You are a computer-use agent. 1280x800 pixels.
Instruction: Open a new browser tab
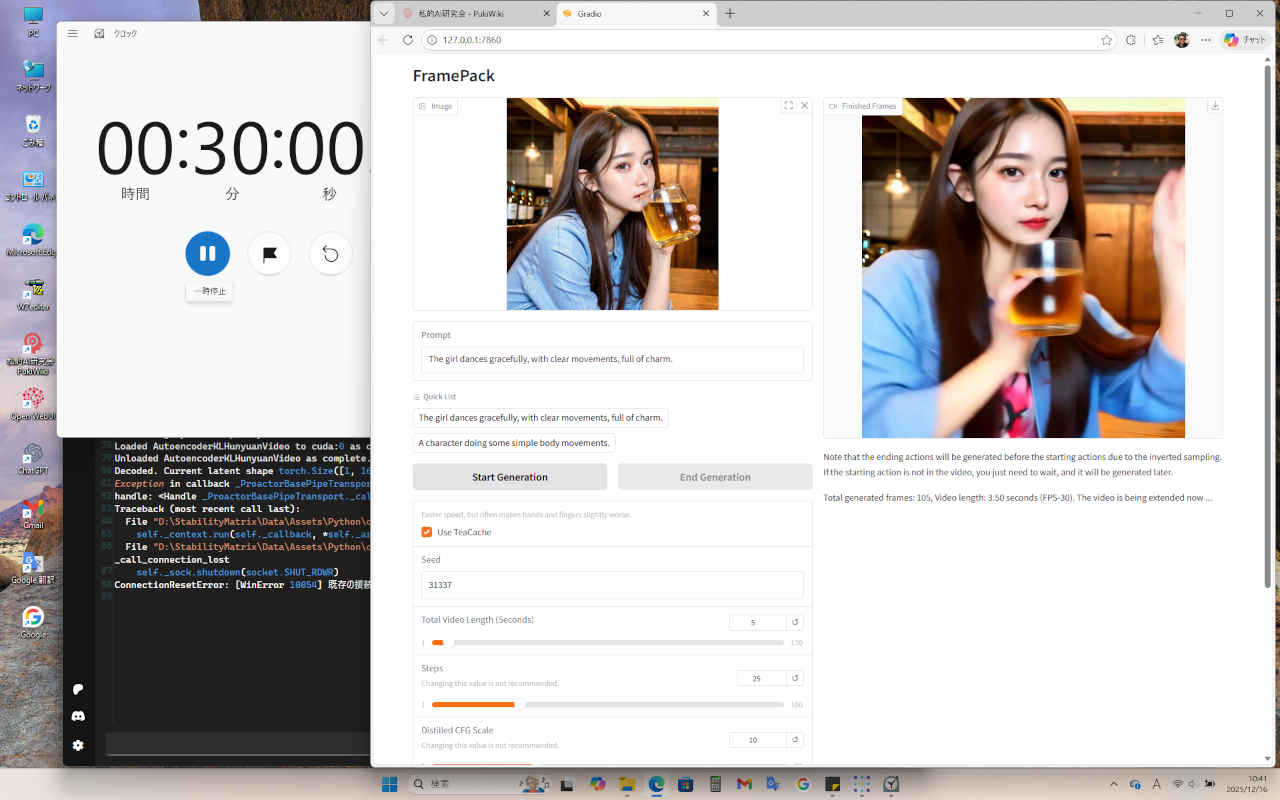(x=730, y=14)
